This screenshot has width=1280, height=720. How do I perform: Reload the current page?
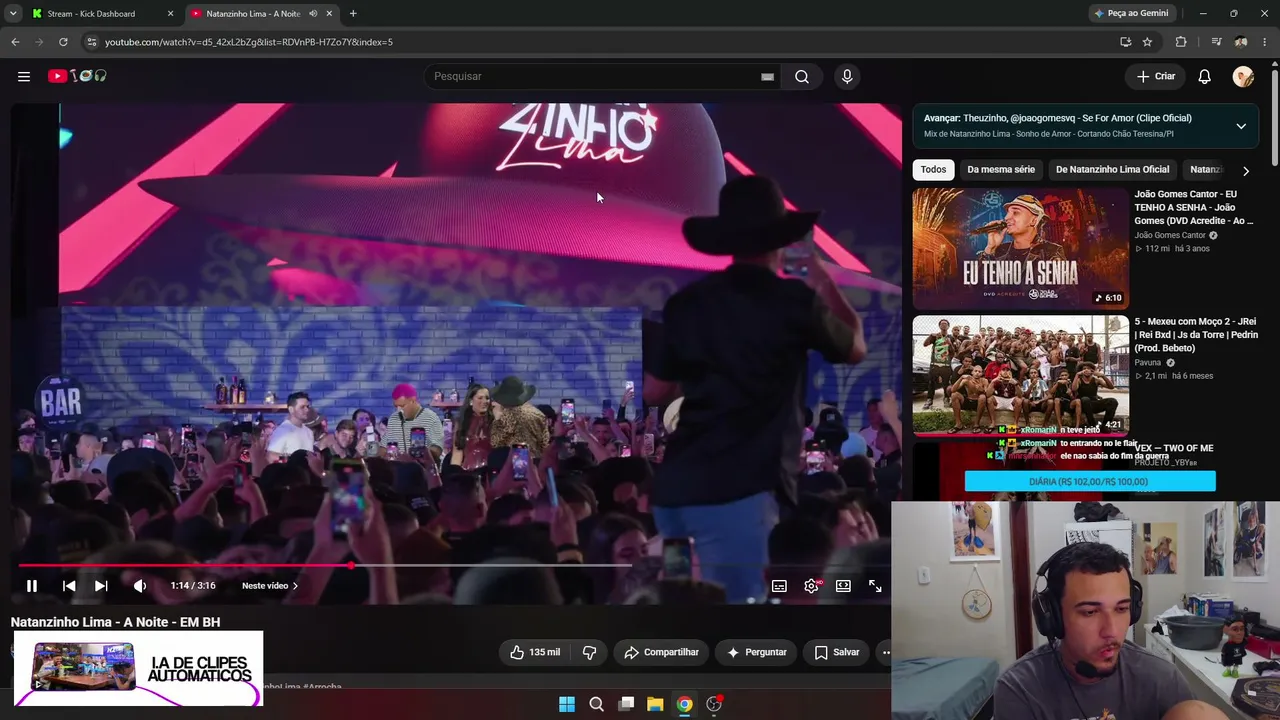click(63, 42)
